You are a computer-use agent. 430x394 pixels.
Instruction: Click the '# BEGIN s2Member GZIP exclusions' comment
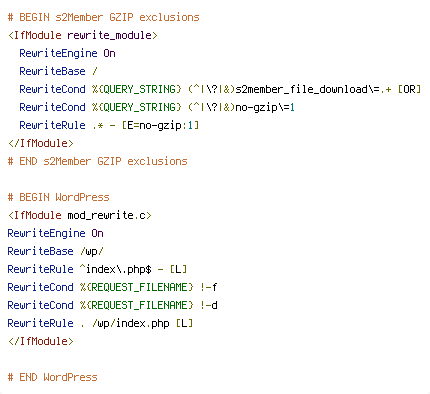tap(104, 17)
